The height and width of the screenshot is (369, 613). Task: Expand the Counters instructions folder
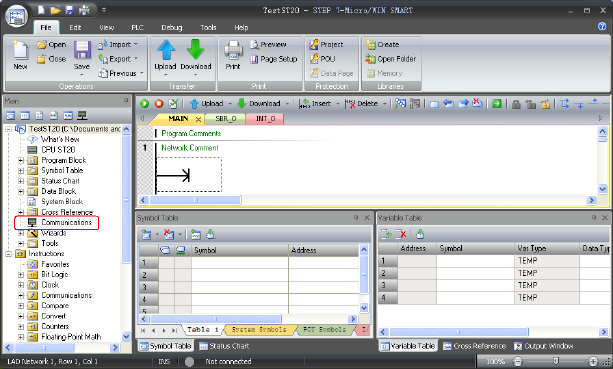coord(21,326)
